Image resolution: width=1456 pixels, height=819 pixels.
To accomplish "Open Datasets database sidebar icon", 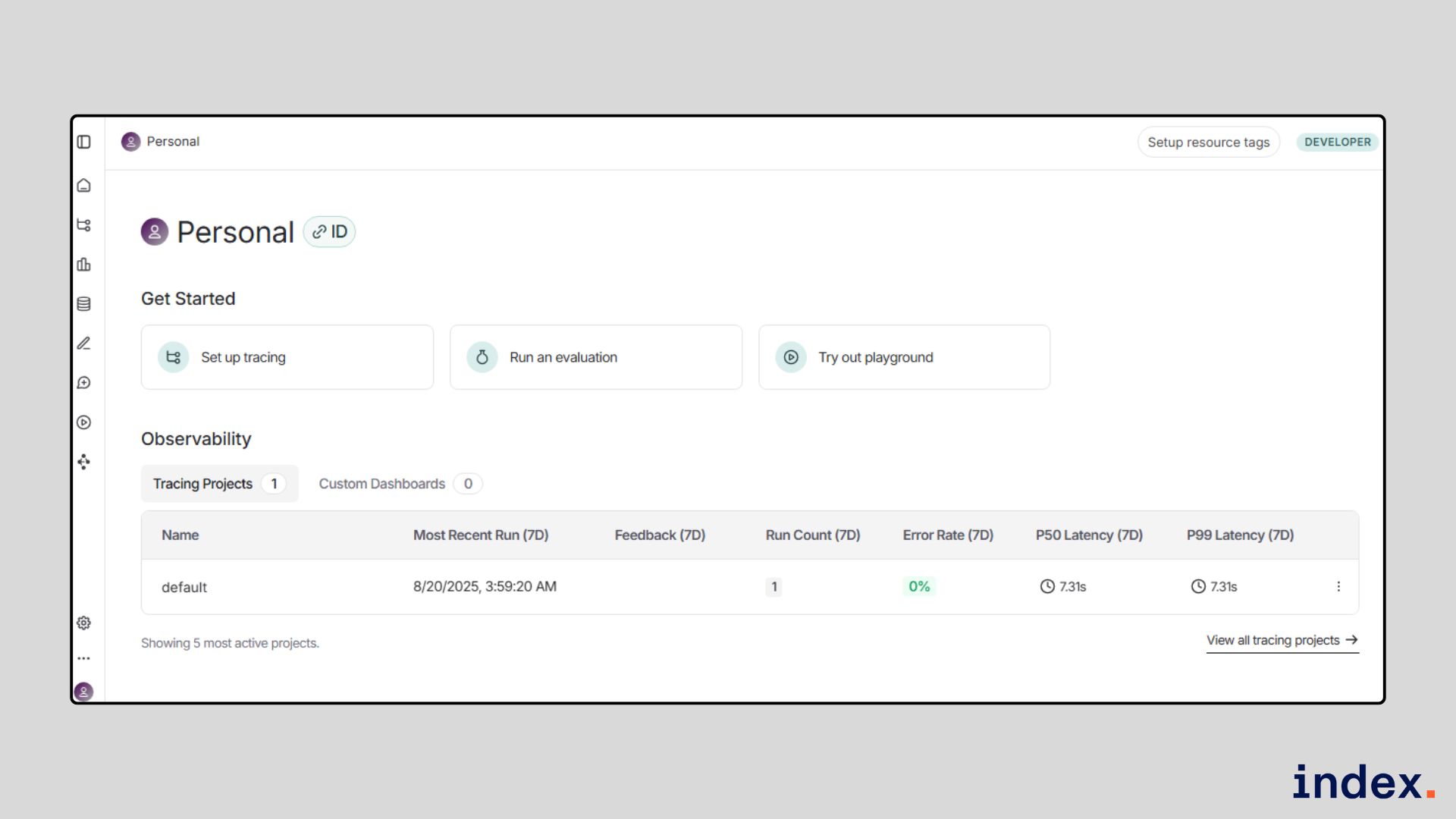I will click(x=84, y=304).
